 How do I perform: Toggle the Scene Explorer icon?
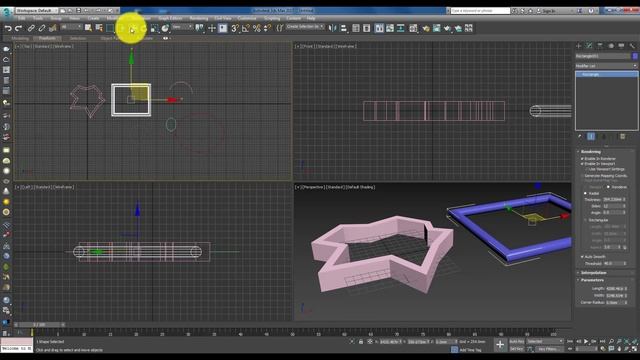[356, 28]
